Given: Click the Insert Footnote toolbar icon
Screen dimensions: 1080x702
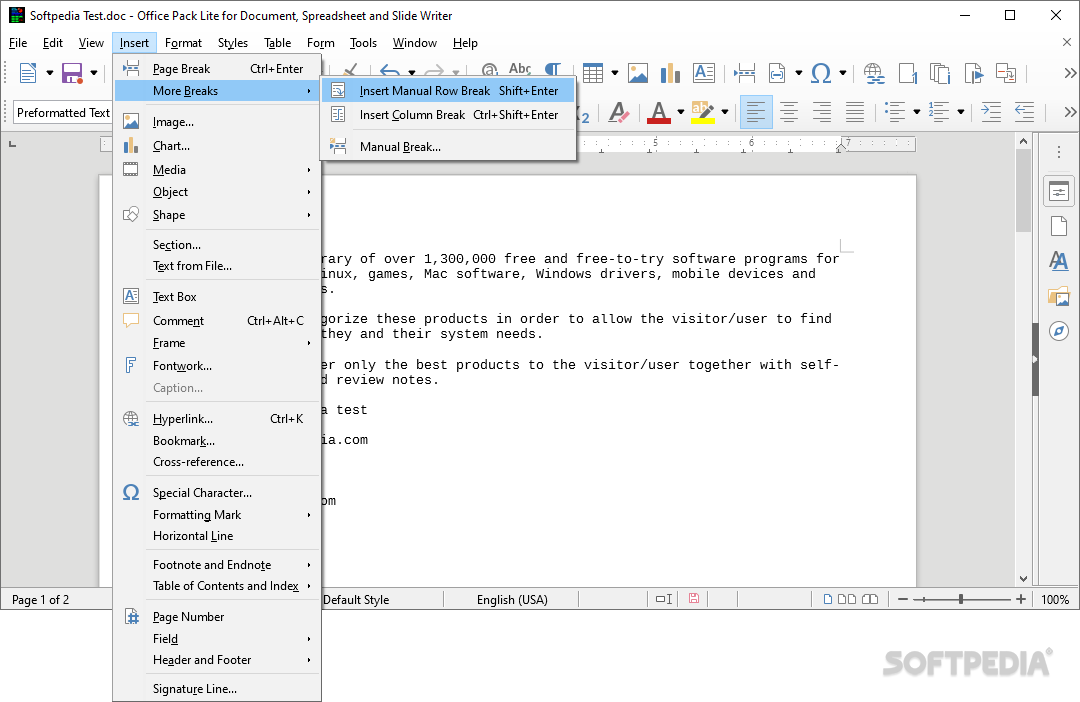Looking at the screenshot, I should click(x=908, y=72).
